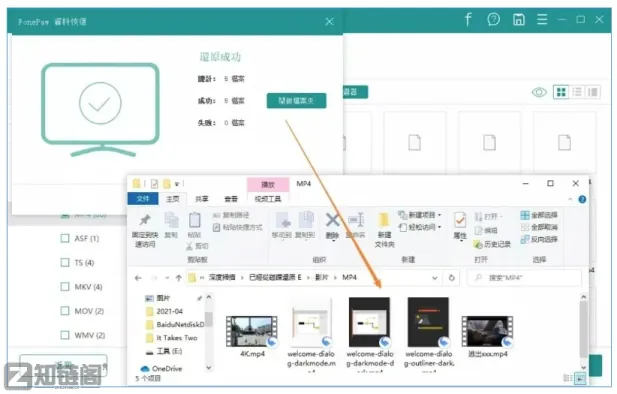Click the navigation pane scroll down arrow
Screen dimensions: 617x394
[x=209, y=367]
